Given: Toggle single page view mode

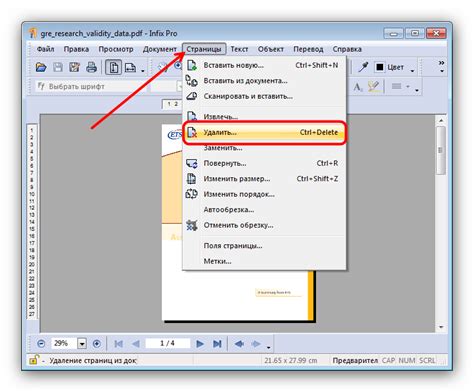Looking at the screenshot, I should pyautogui.click(x=114, y=68).
